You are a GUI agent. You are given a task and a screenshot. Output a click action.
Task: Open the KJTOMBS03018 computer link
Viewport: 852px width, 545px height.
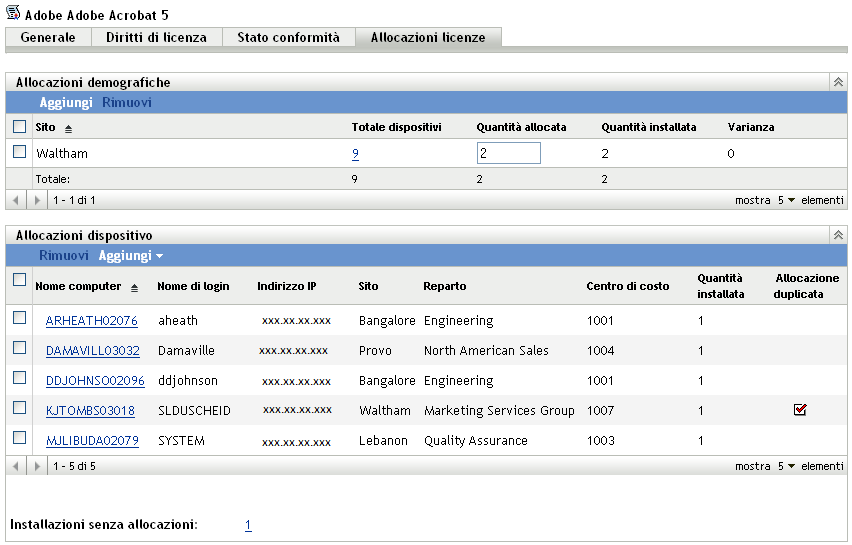(90, 410)
